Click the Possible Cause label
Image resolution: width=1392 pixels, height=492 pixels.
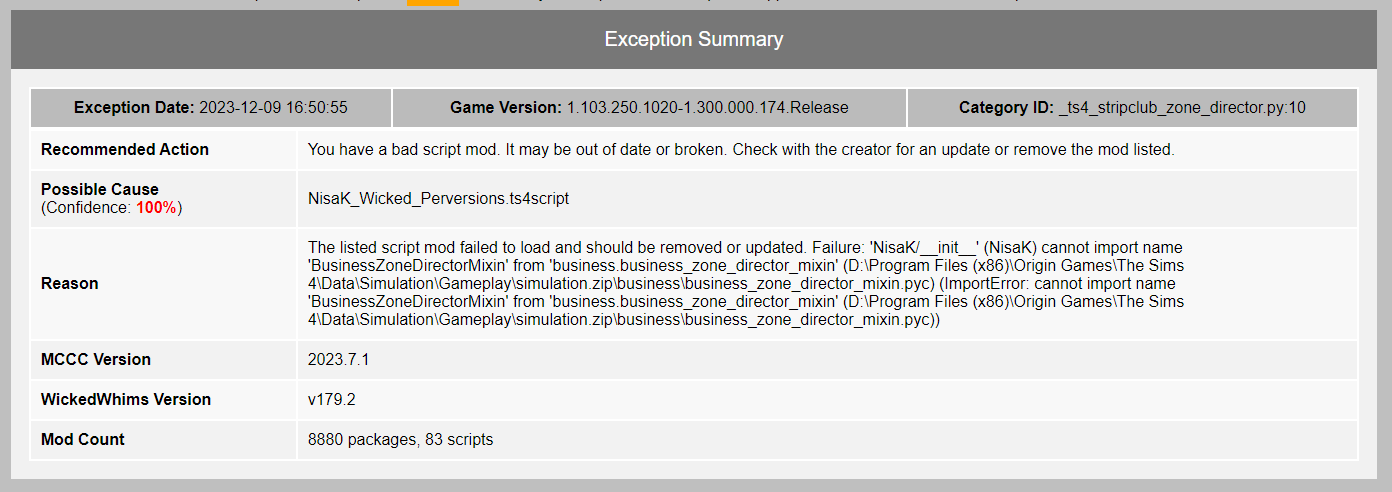coord(100,189)
